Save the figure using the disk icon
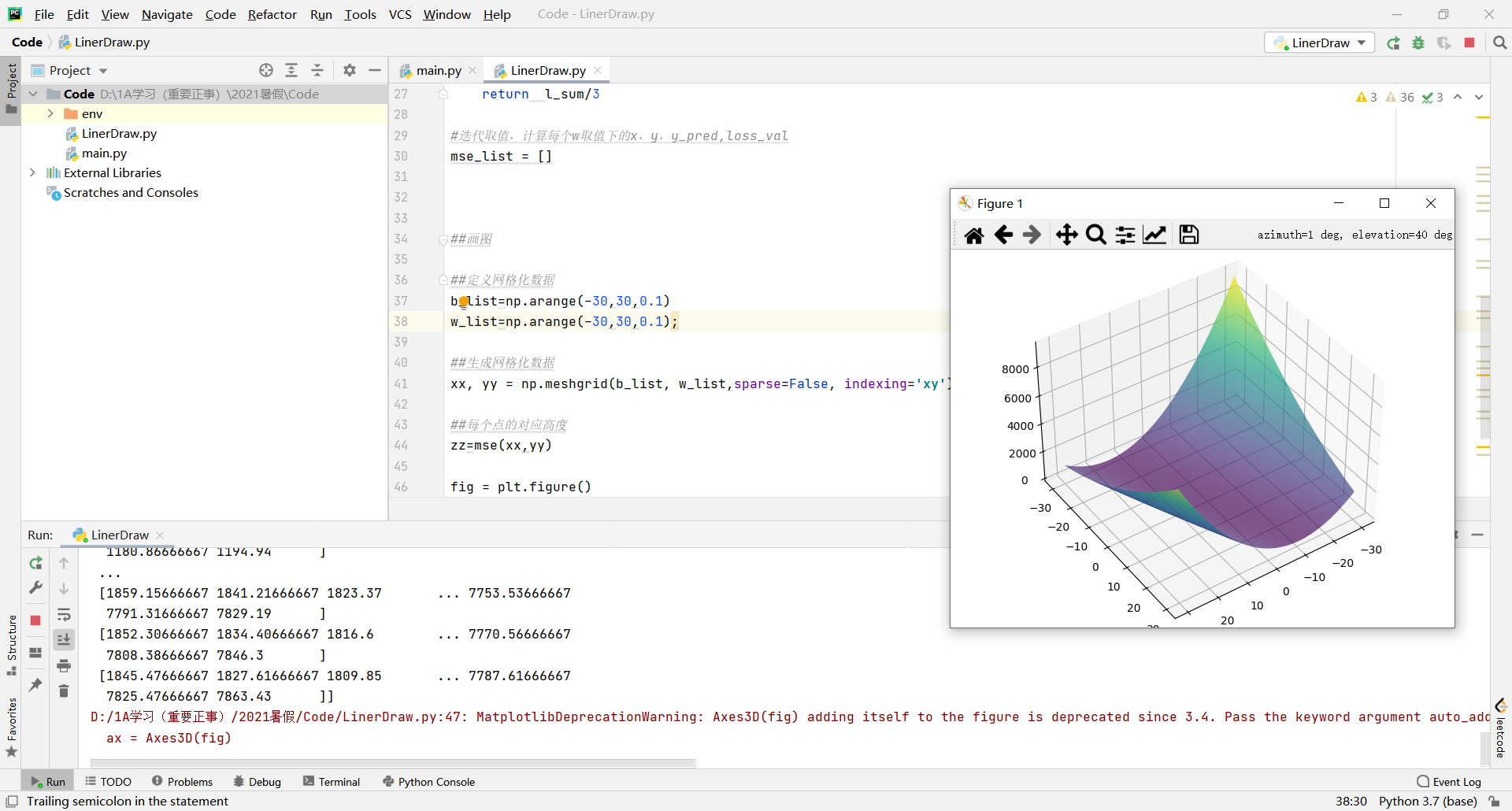 pos(1189,235)
